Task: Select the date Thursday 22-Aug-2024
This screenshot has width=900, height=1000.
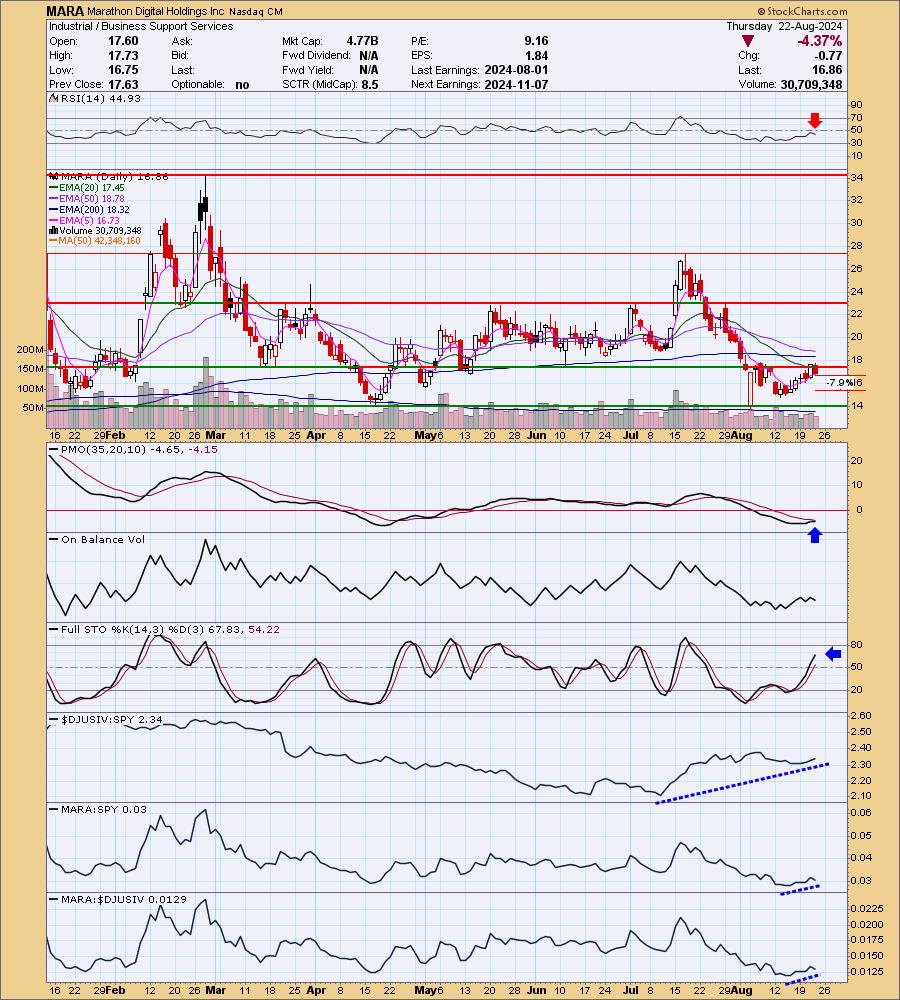Action: pyautogui.click(x=784, y=26)
